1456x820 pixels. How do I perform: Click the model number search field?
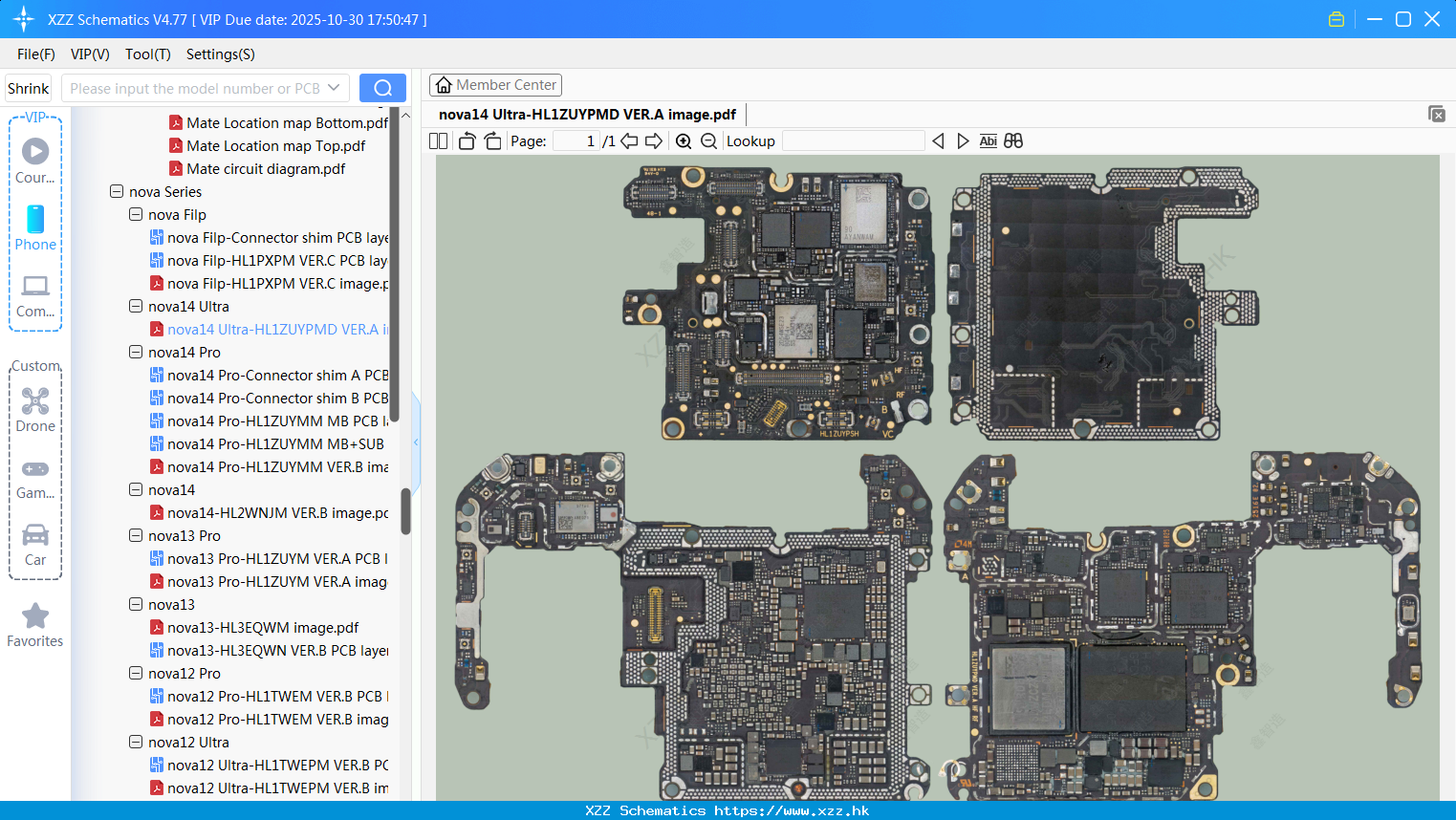click(194, 88)
